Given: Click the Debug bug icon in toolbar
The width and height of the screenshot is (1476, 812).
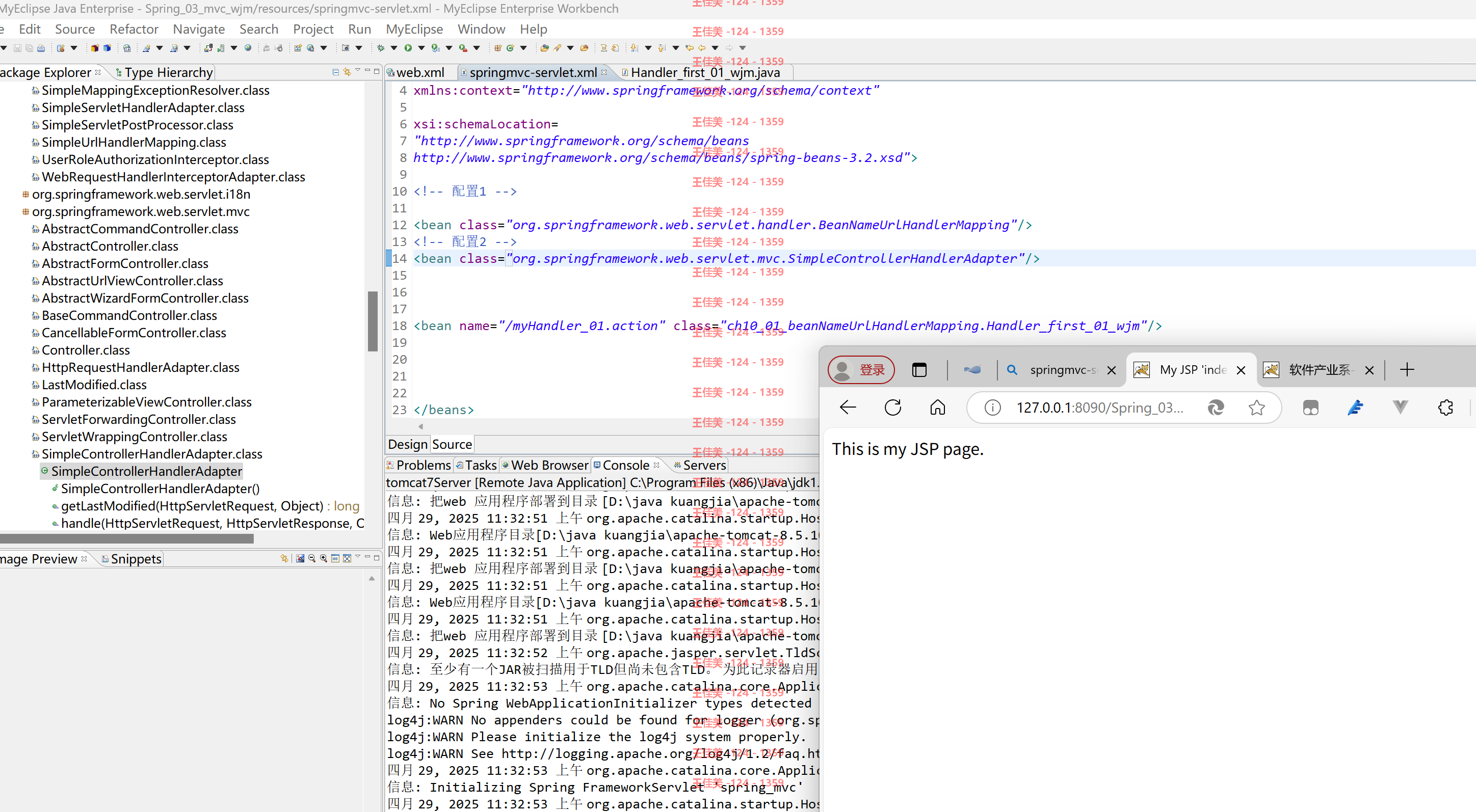Looking at the screenshot, I should tap(381, 48).
